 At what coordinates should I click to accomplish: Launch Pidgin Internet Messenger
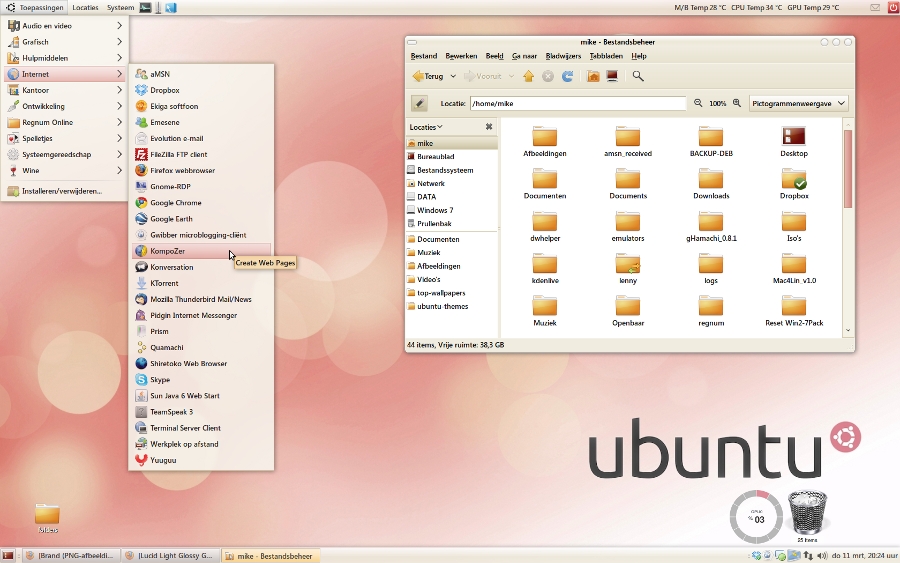[201, 315]
